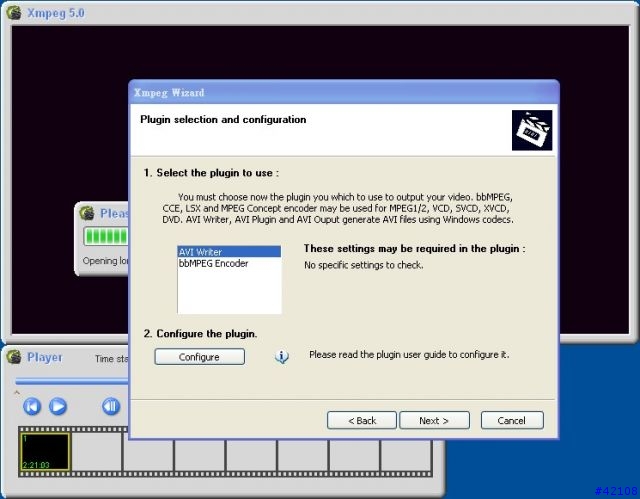Go to the Next wizard step
Viewport: 640px width, 499px height.
(x=434, y=420)
